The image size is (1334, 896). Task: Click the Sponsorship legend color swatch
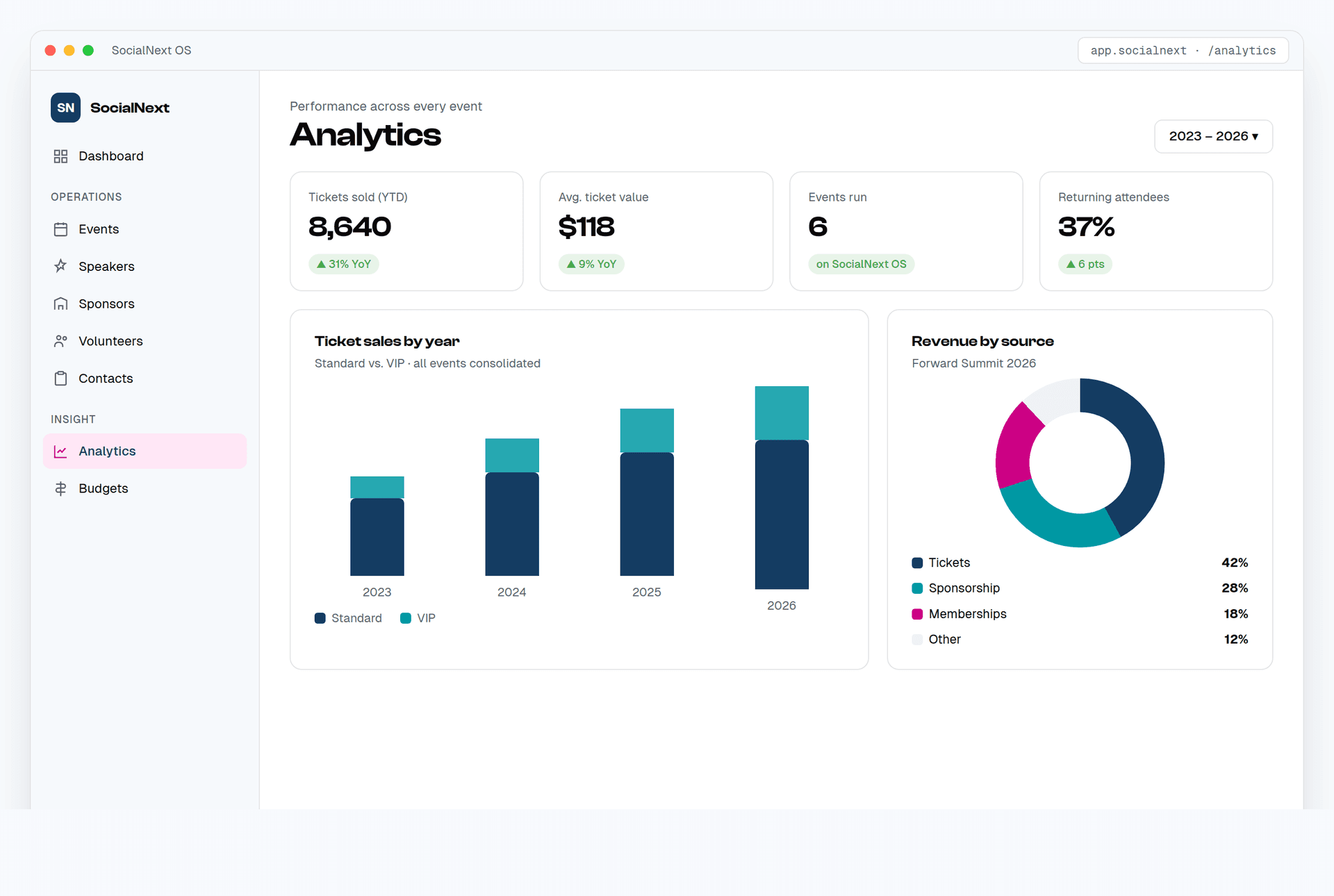coord(917,588)
